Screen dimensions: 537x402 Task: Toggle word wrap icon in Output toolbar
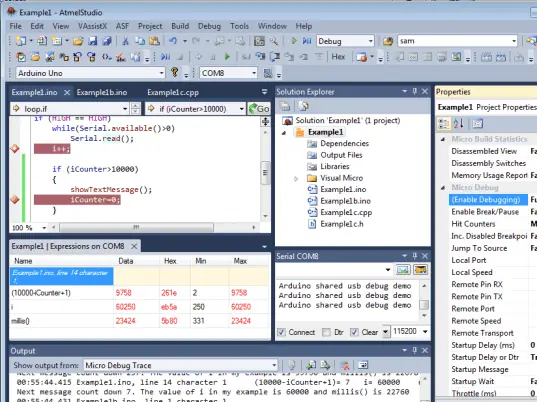point(363,365)
